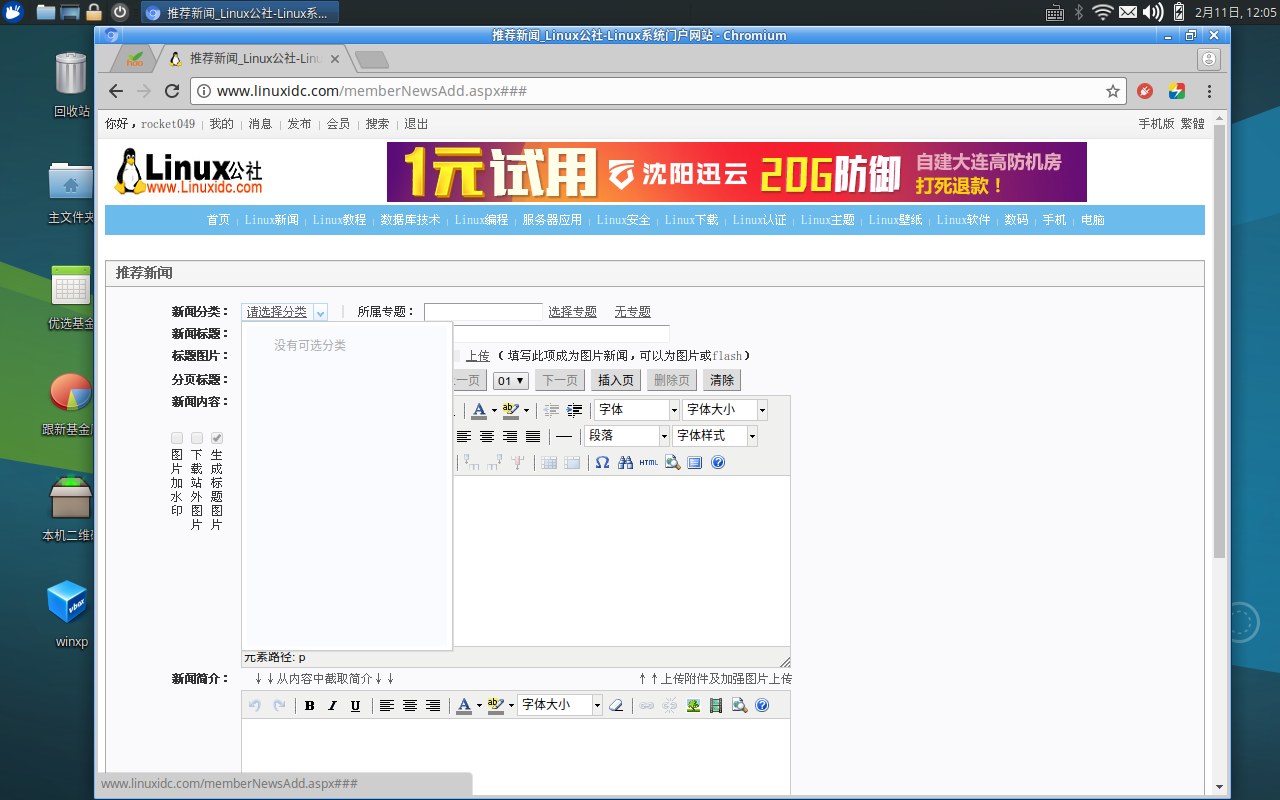
Task: Open the 字体大小 dropdown in content editor
Action: pyautogui.click(x=725, y=410)
